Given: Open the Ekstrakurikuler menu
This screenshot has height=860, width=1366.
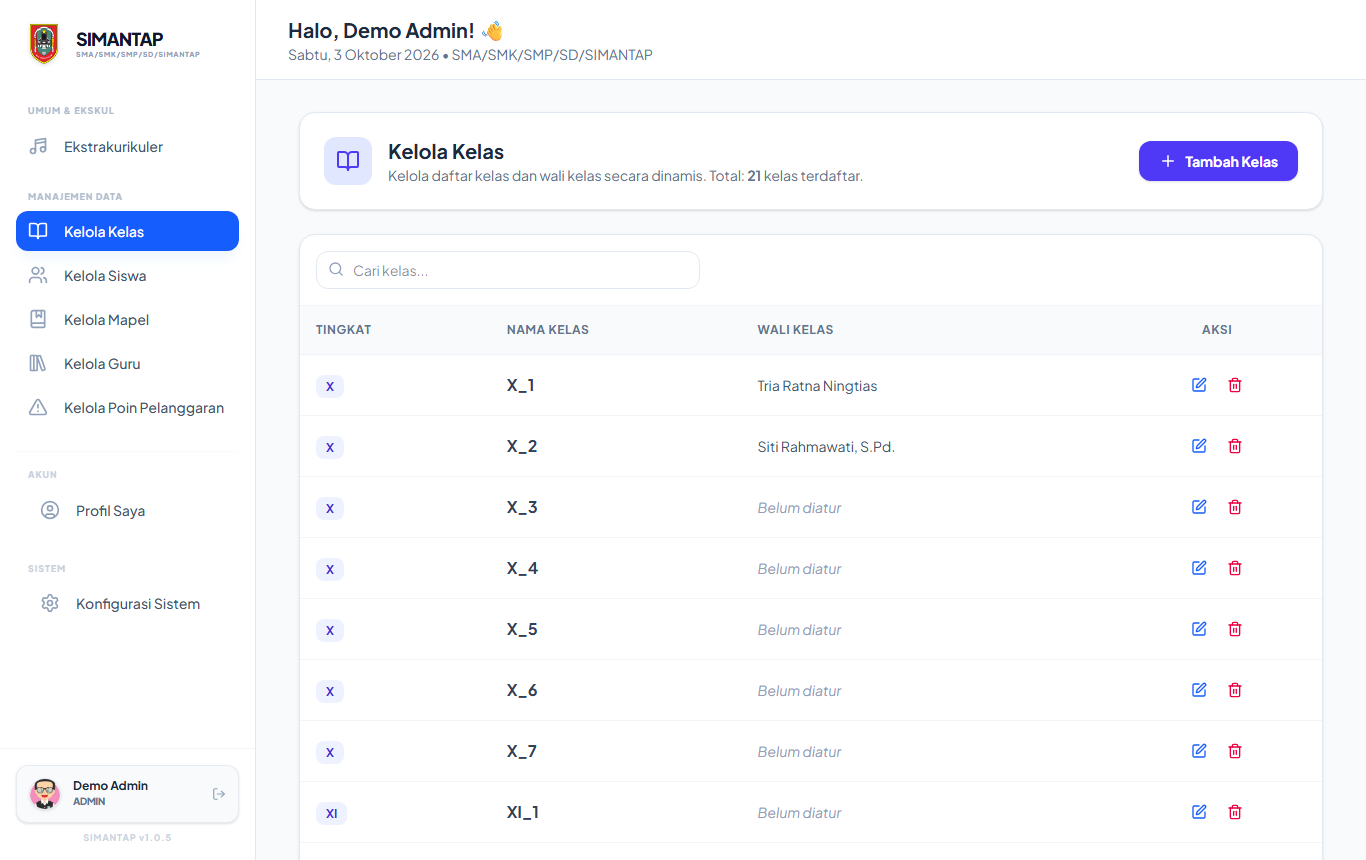Looking at the screenshot, I should click(127, 147).
